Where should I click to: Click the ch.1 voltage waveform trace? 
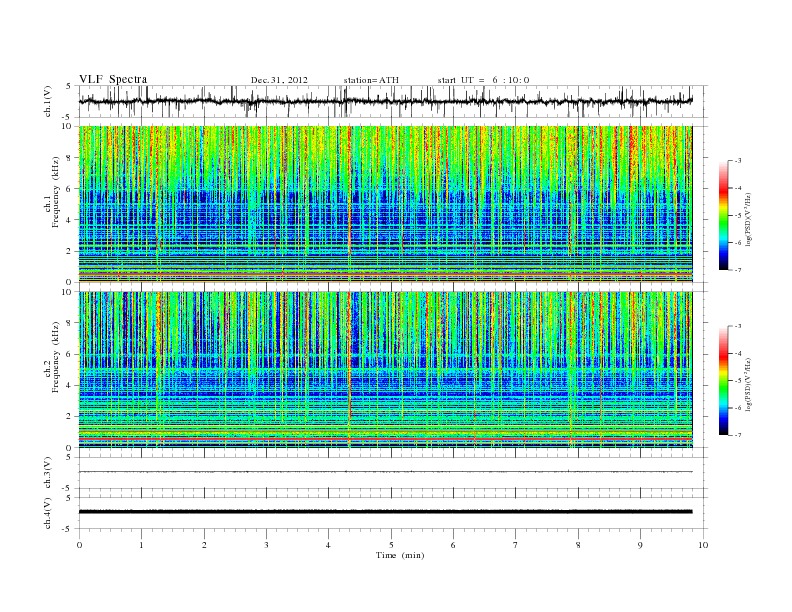point(385,101)
